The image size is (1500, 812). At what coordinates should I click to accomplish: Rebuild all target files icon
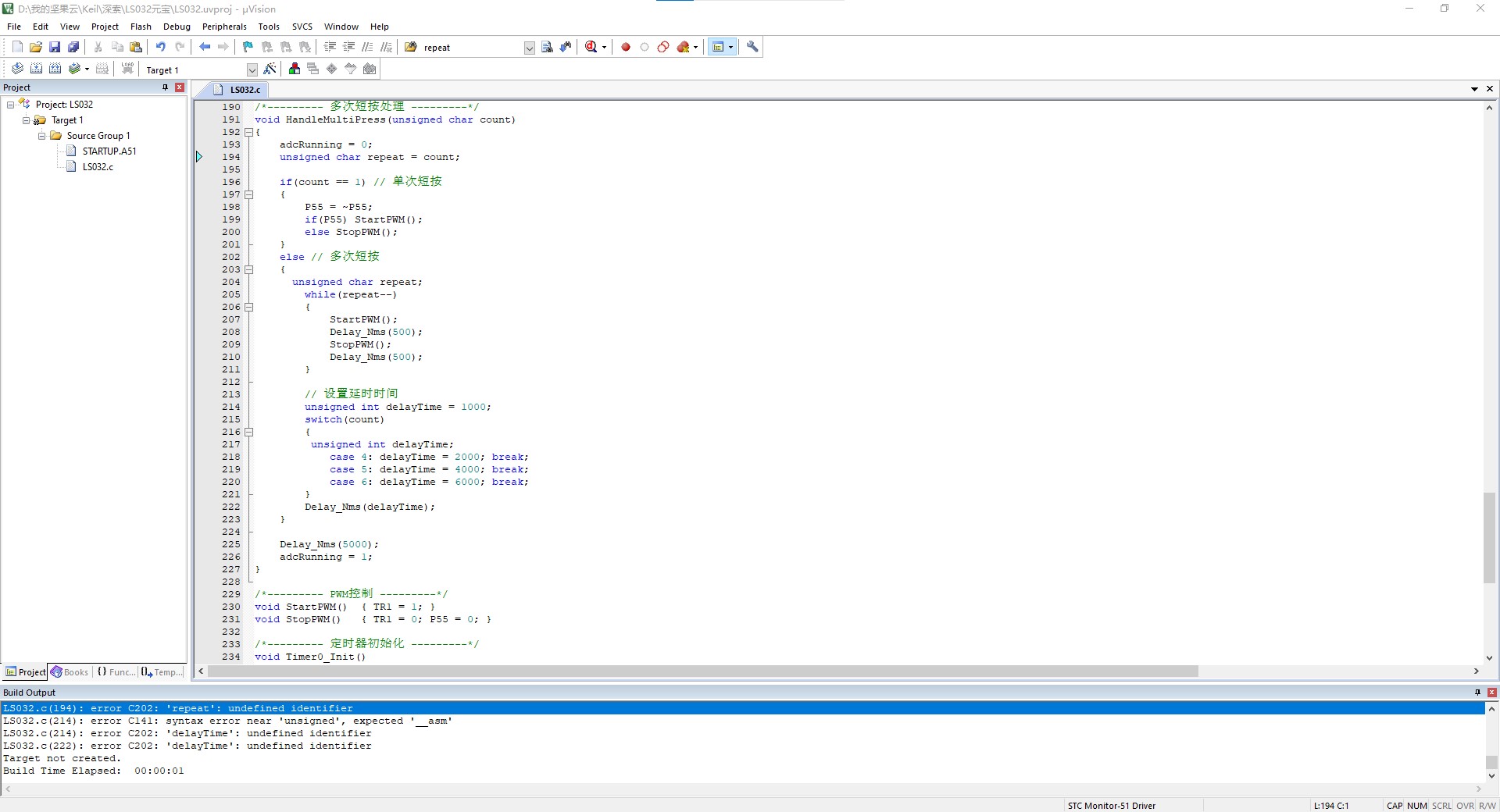55,69
